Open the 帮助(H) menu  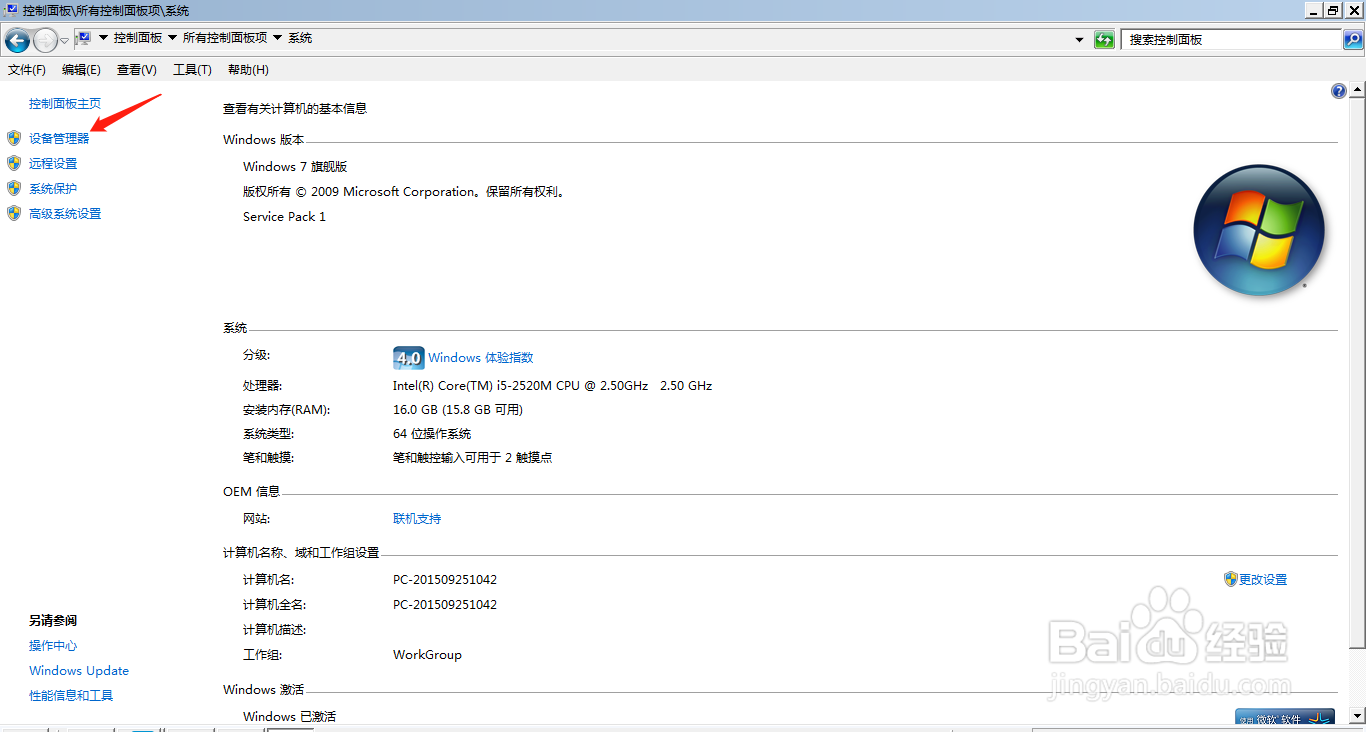(248, 70)
